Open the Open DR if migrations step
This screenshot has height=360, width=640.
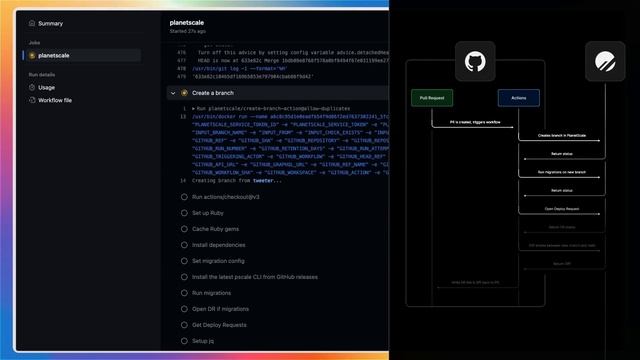click(220, 309)
